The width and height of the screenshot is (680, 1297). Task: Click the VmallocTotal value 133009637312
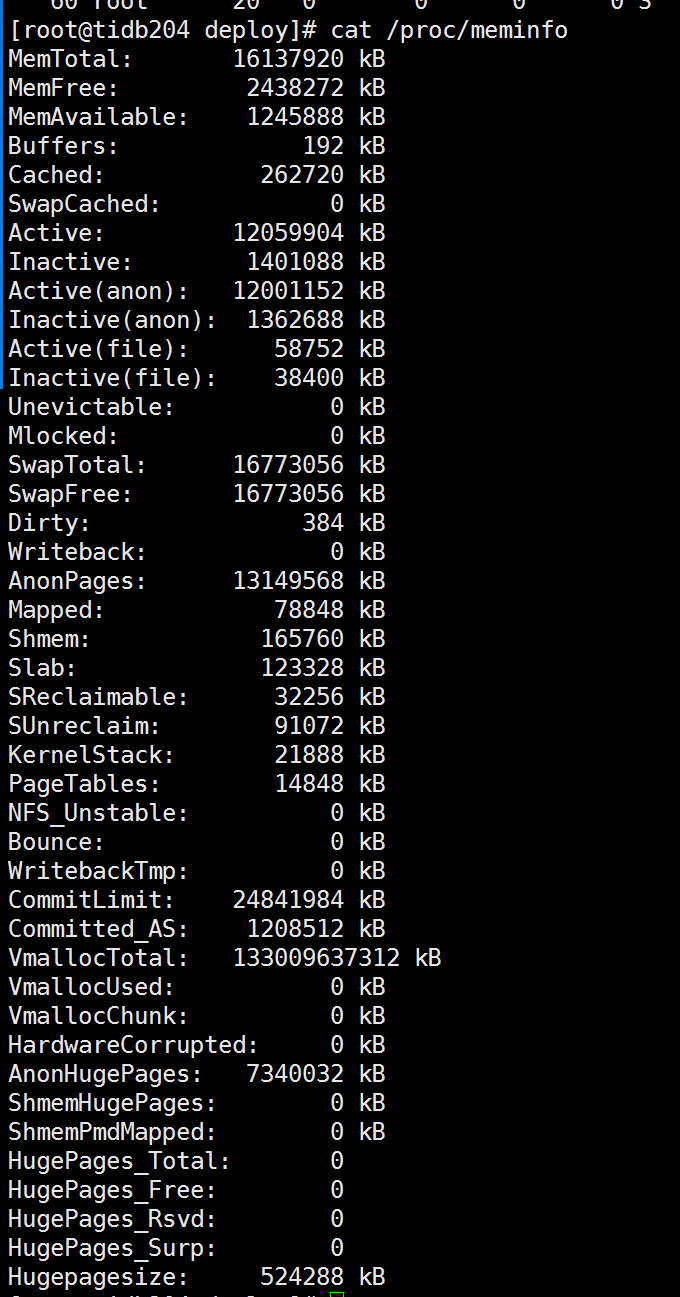click(x=316, y=958)
